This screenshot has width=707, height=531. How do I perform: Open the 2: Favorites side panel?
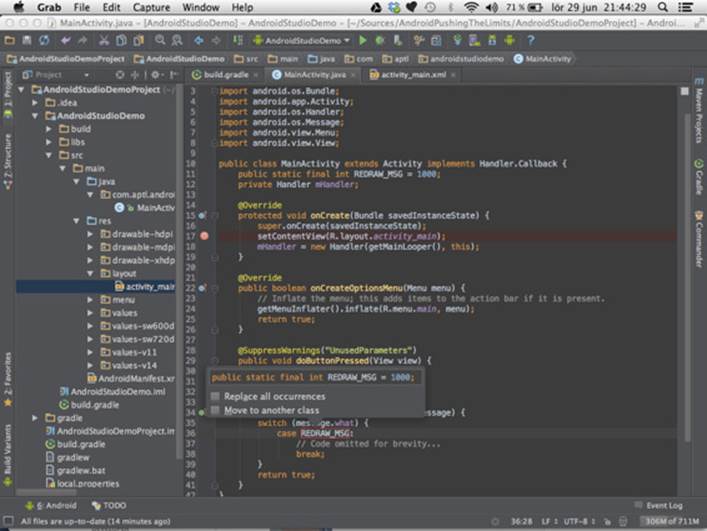(x=8, y=380)
